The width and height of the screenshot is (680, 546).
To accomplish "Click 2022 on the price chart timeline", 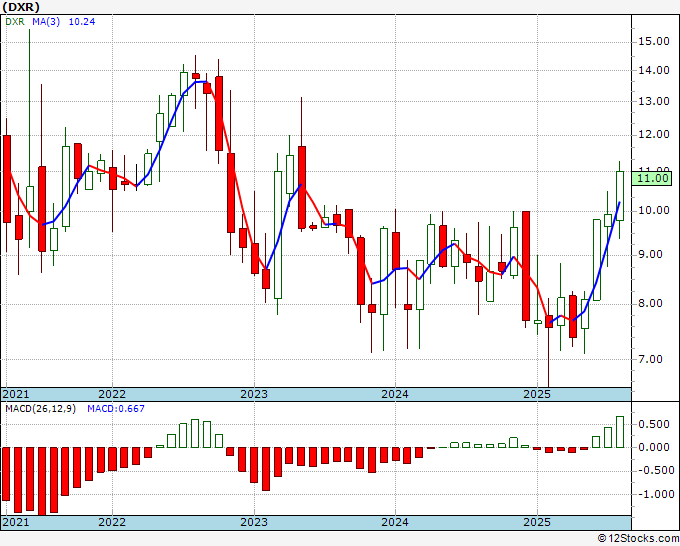I will (112, 394).
